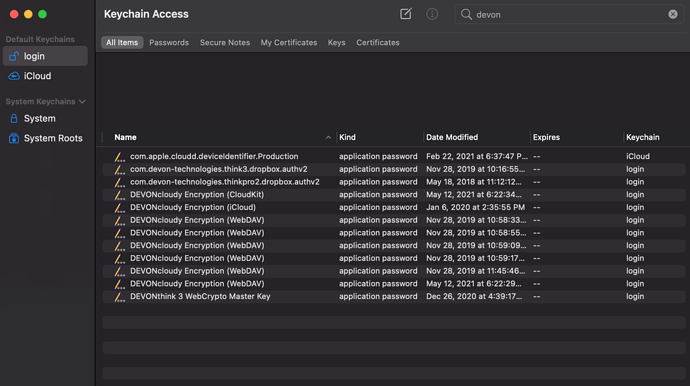Switch to the Keys tab

pos(337,43)
